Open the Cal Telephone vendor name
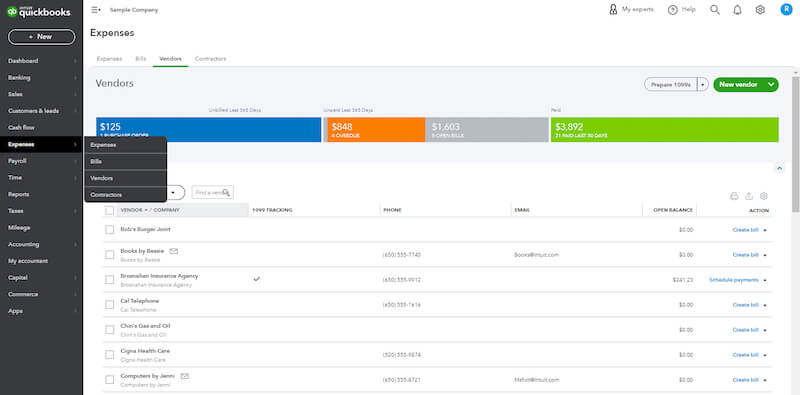Viewport: 800px width, 395px height. tap(140, 301)
